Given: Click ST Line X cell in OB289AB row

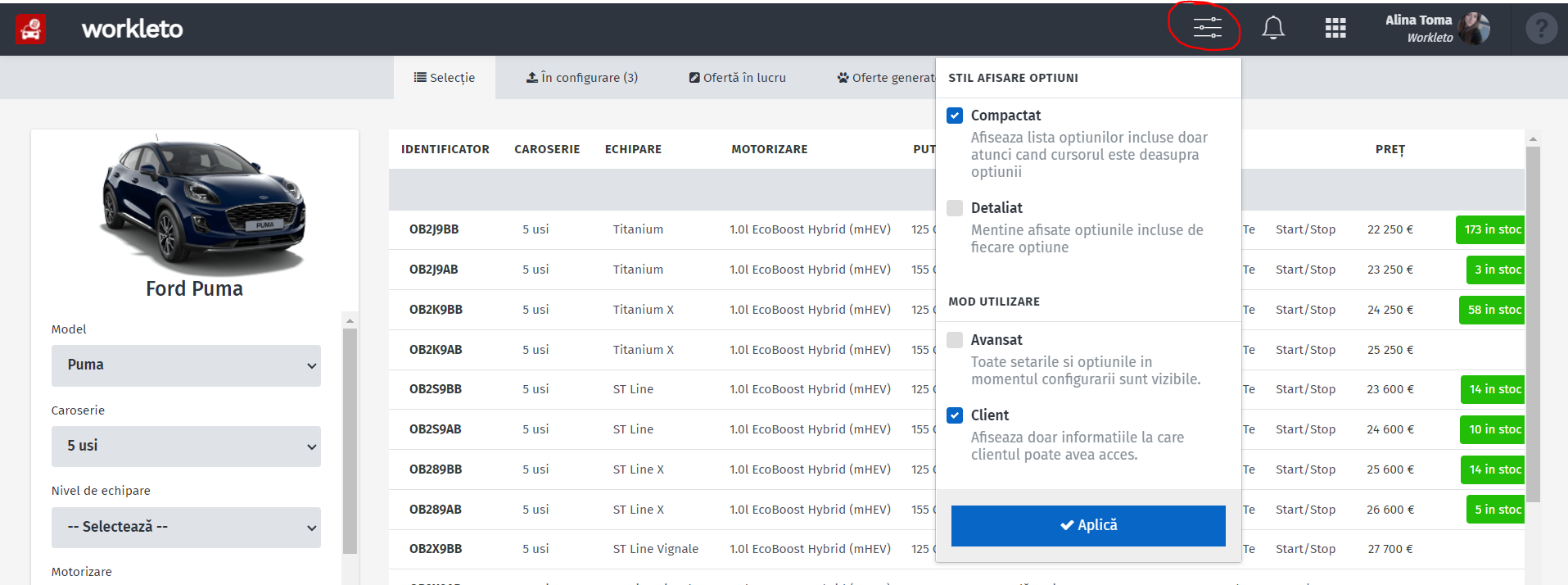Looking at the screenshot, I should pyautogui.click(x=639, y=510).
